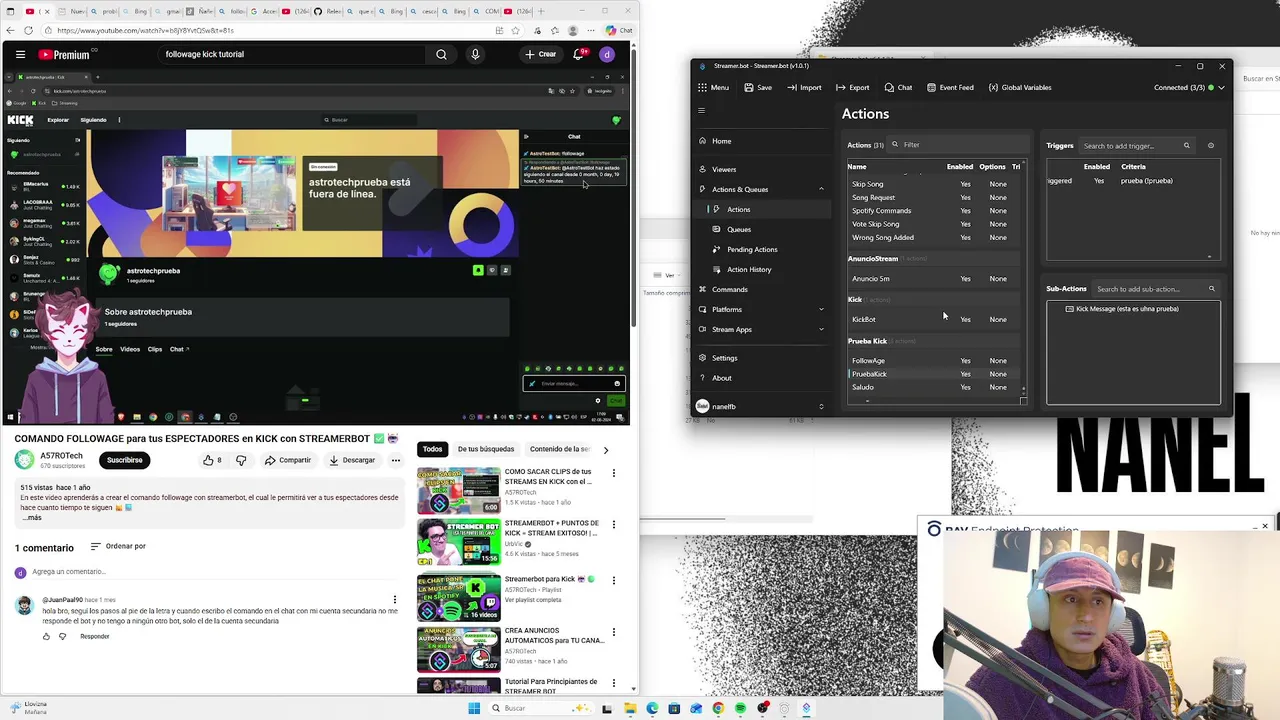Collapse the Prueba Kick action group header
This screenshot has width=1280, height=720.
click(933, 341)
